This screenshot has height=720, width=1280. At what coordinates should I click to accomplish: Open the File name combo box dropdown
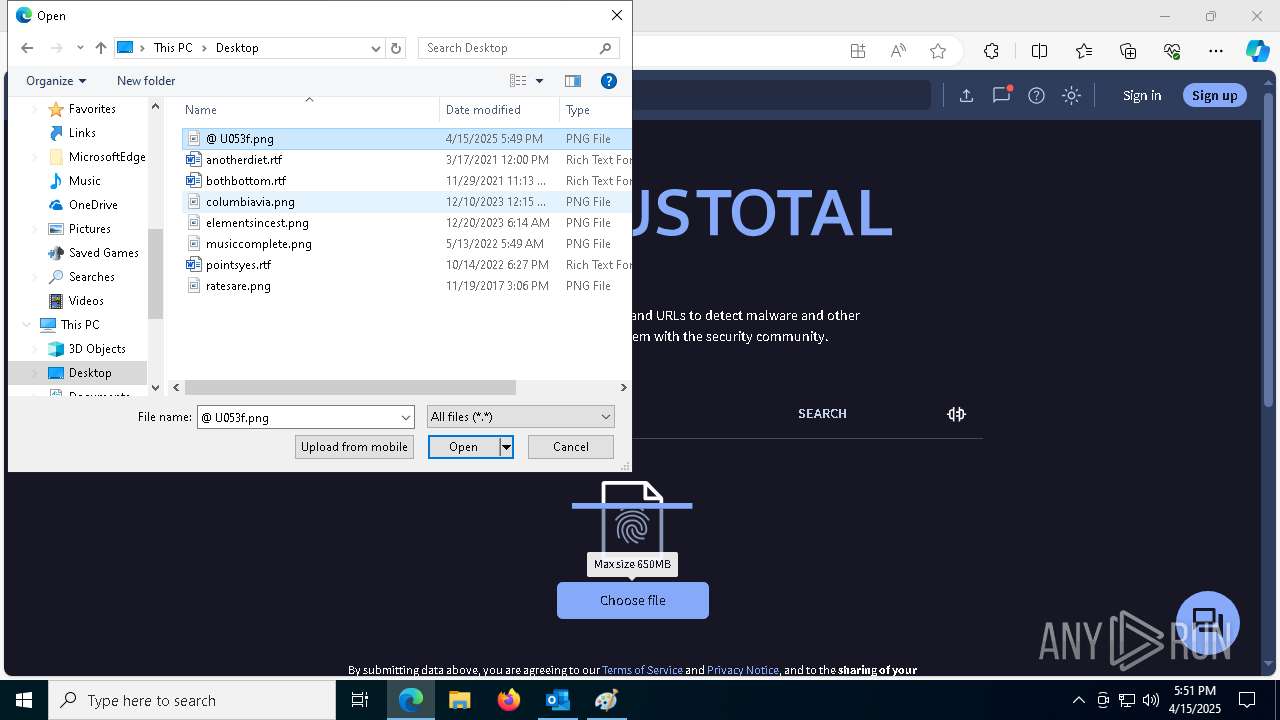[405, 417]
